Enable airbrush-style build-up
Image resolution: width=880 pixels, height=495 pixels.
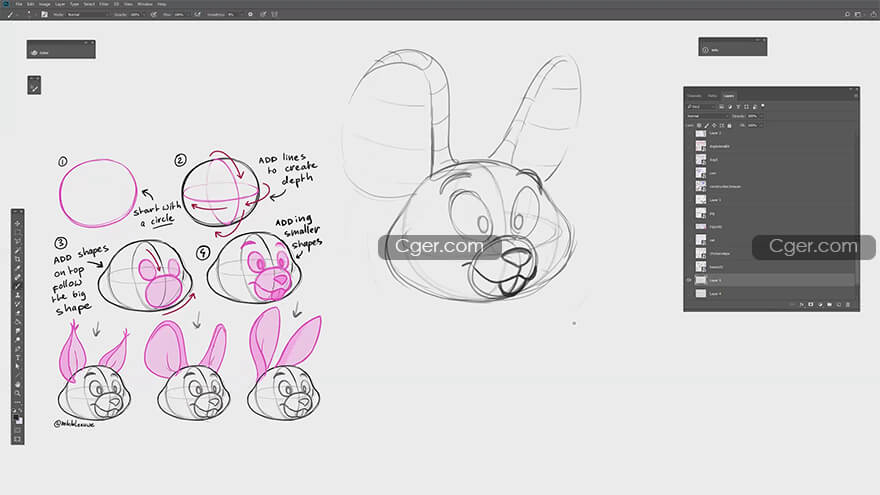198,15
